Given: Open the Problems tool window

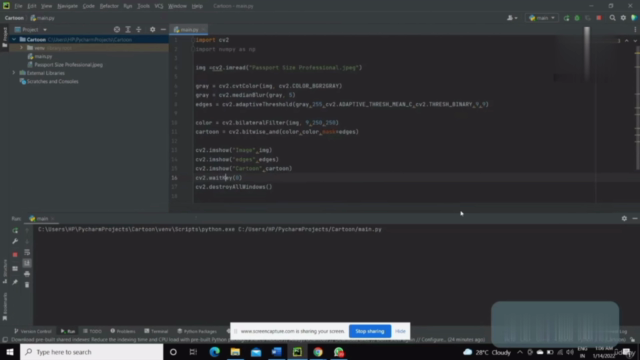Looking at the screenshot, I should 123,331.
